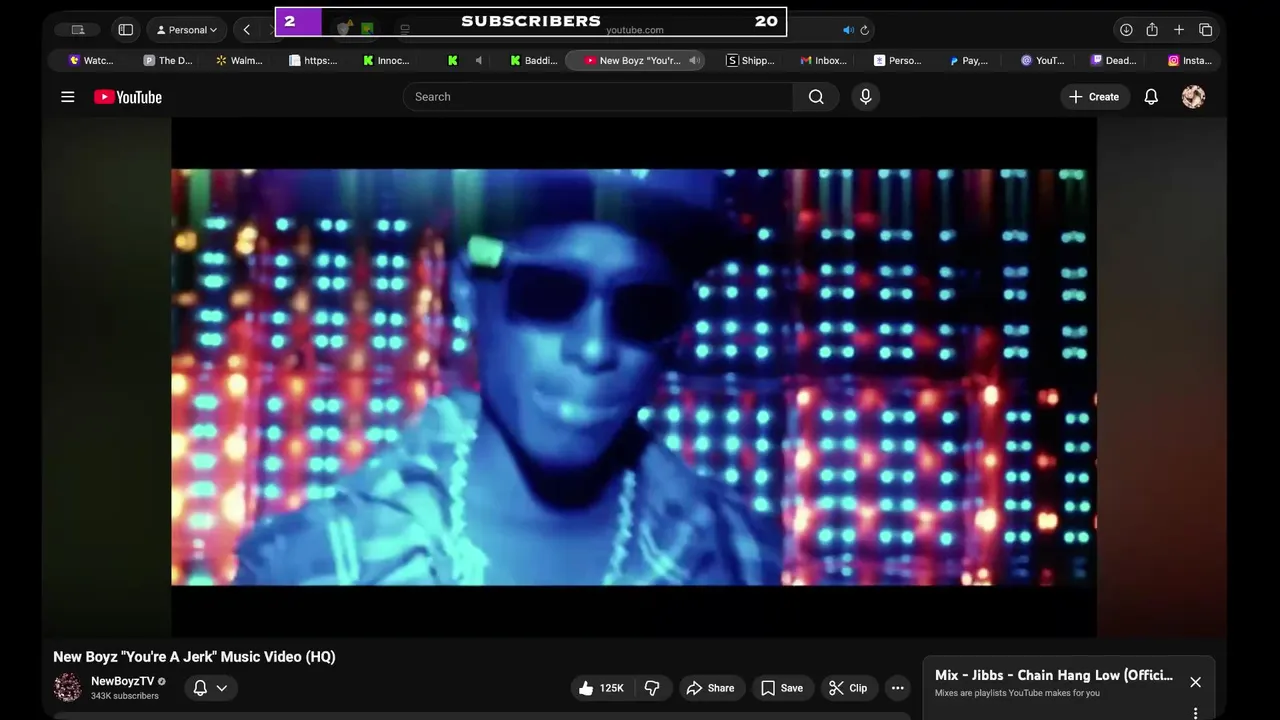Click 'Mixes are playlists YouTube makes' text
This screenshot has height=720, width=1280.
pyautogui.click(x=1017, y=693)
